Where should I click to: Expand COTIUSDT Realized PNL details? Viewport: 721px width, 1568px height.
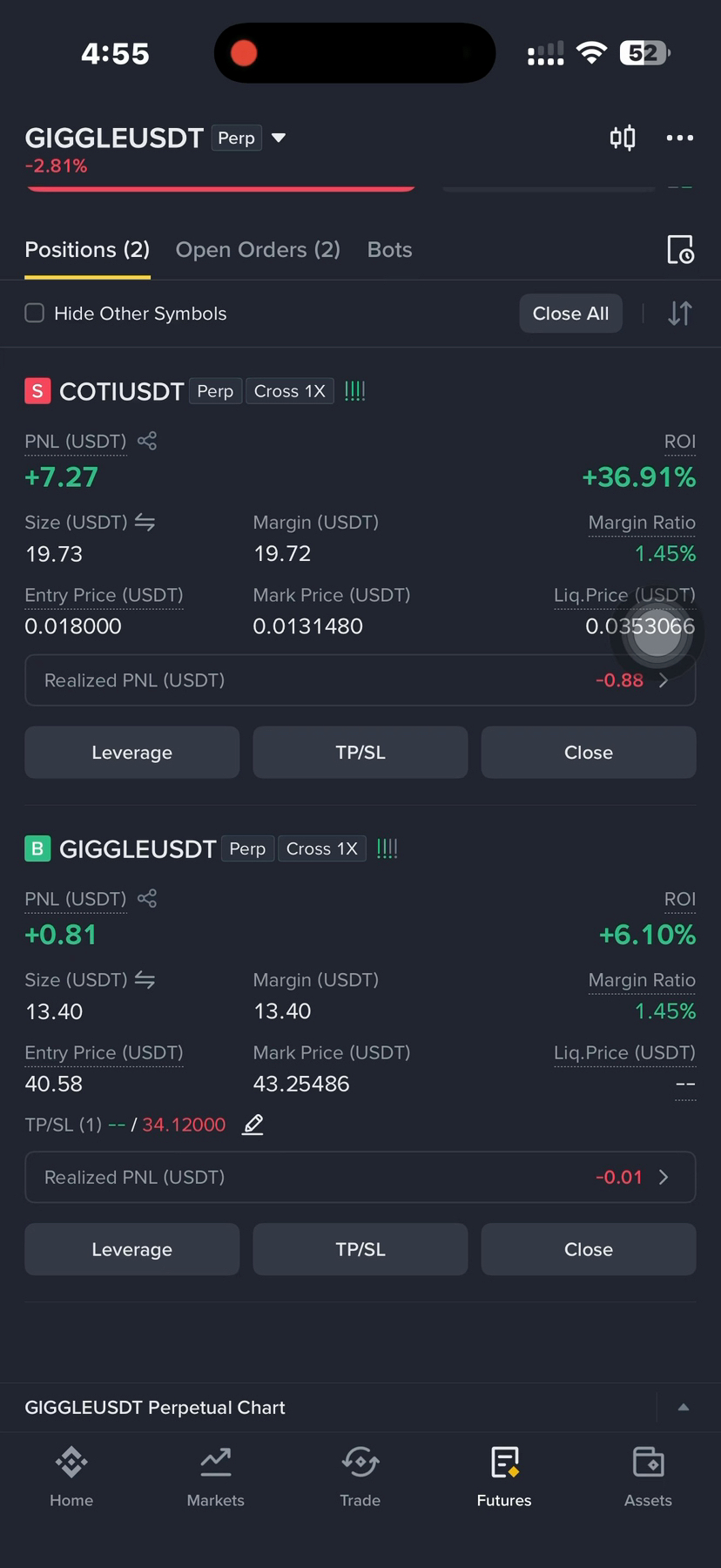tap(360, 680)
